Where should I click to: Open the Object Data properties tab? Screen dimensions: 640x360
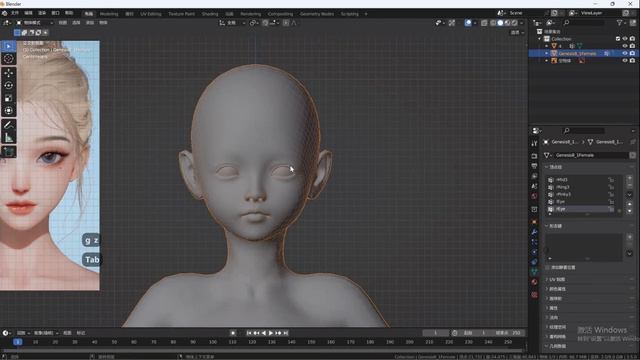(534, 272)
